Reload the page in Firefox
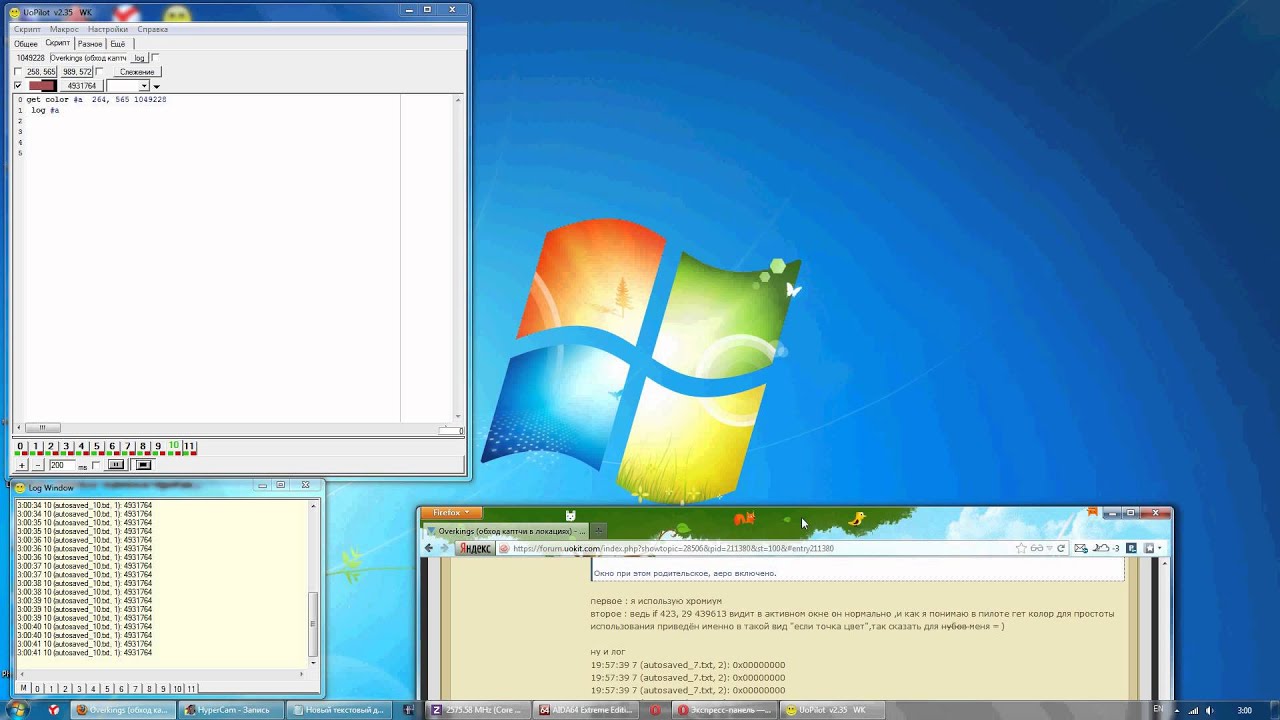This screenshot has height=720, width=1280. tap(1061, 548)
